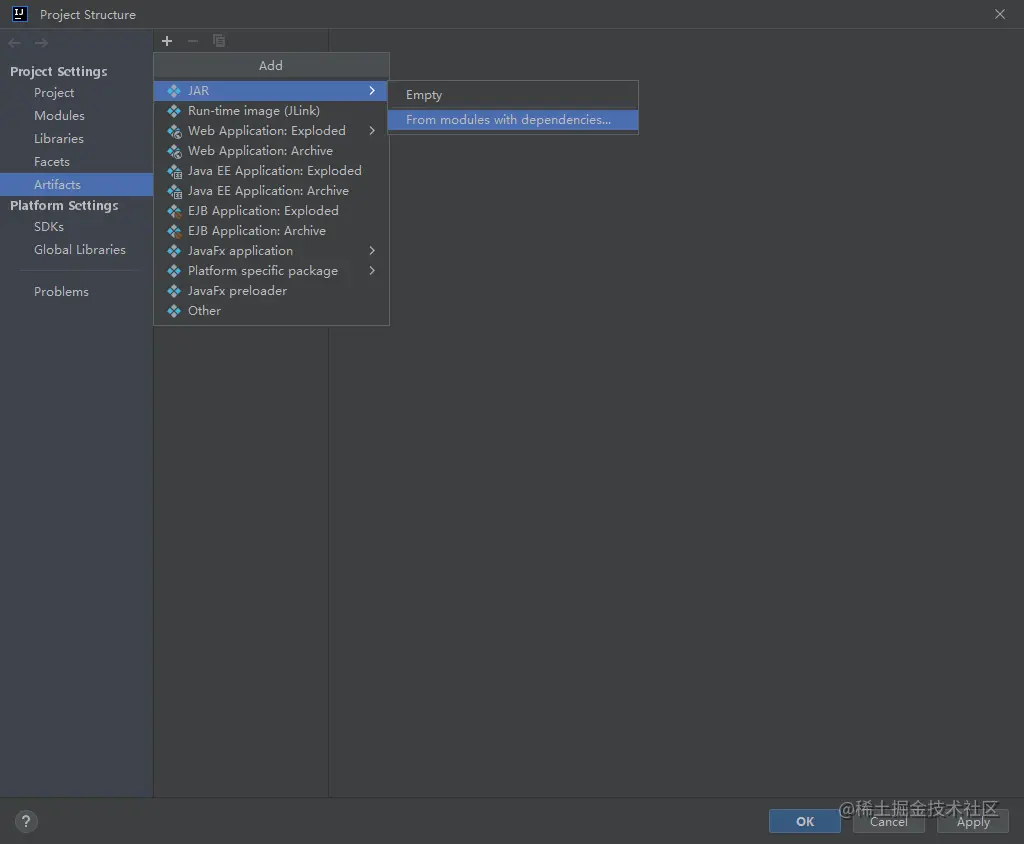Select Empty from JAR submenu
The width and height of the screenshot is (1024, 844).
pyautogui.click(x=513, y=95)
